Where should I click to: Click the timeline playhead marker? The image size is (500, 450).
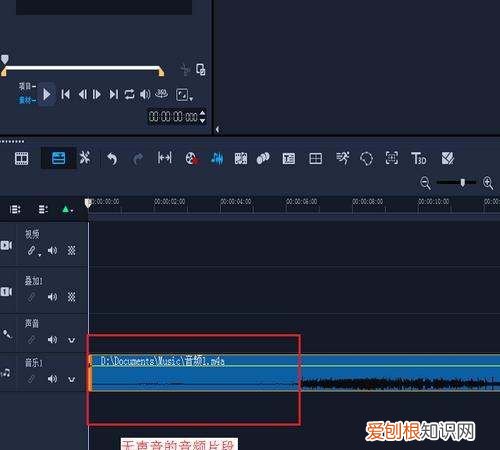88,203
